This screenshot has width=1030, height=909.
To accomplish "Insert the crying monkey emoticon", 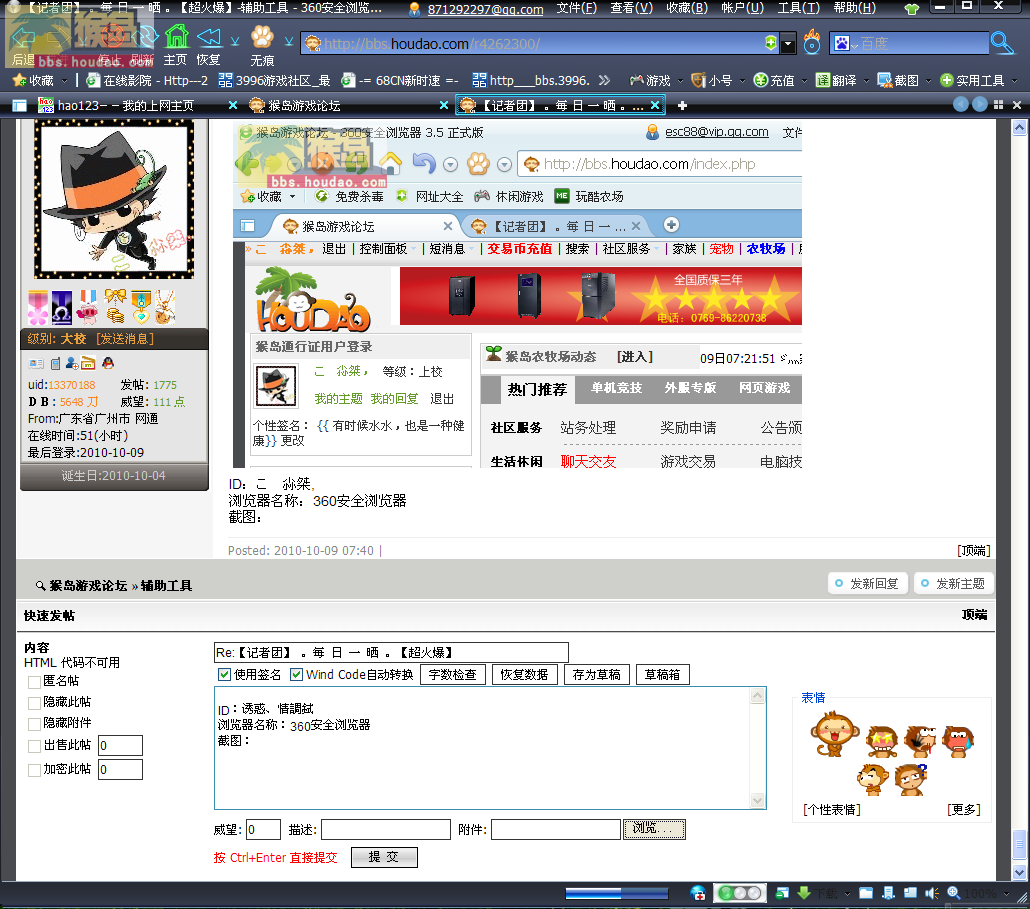I will [958, 742].
